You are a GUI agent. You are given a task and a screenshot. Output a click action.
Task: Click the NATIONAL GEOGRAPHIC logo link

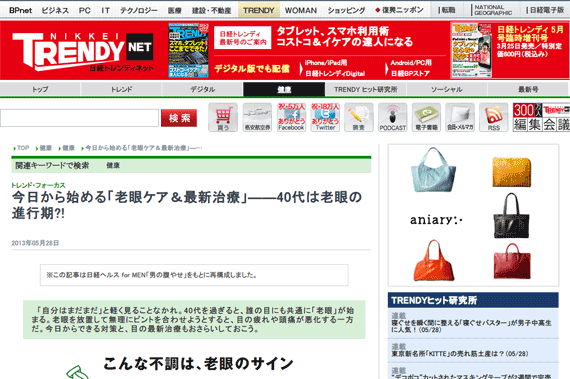click(493, 10)
